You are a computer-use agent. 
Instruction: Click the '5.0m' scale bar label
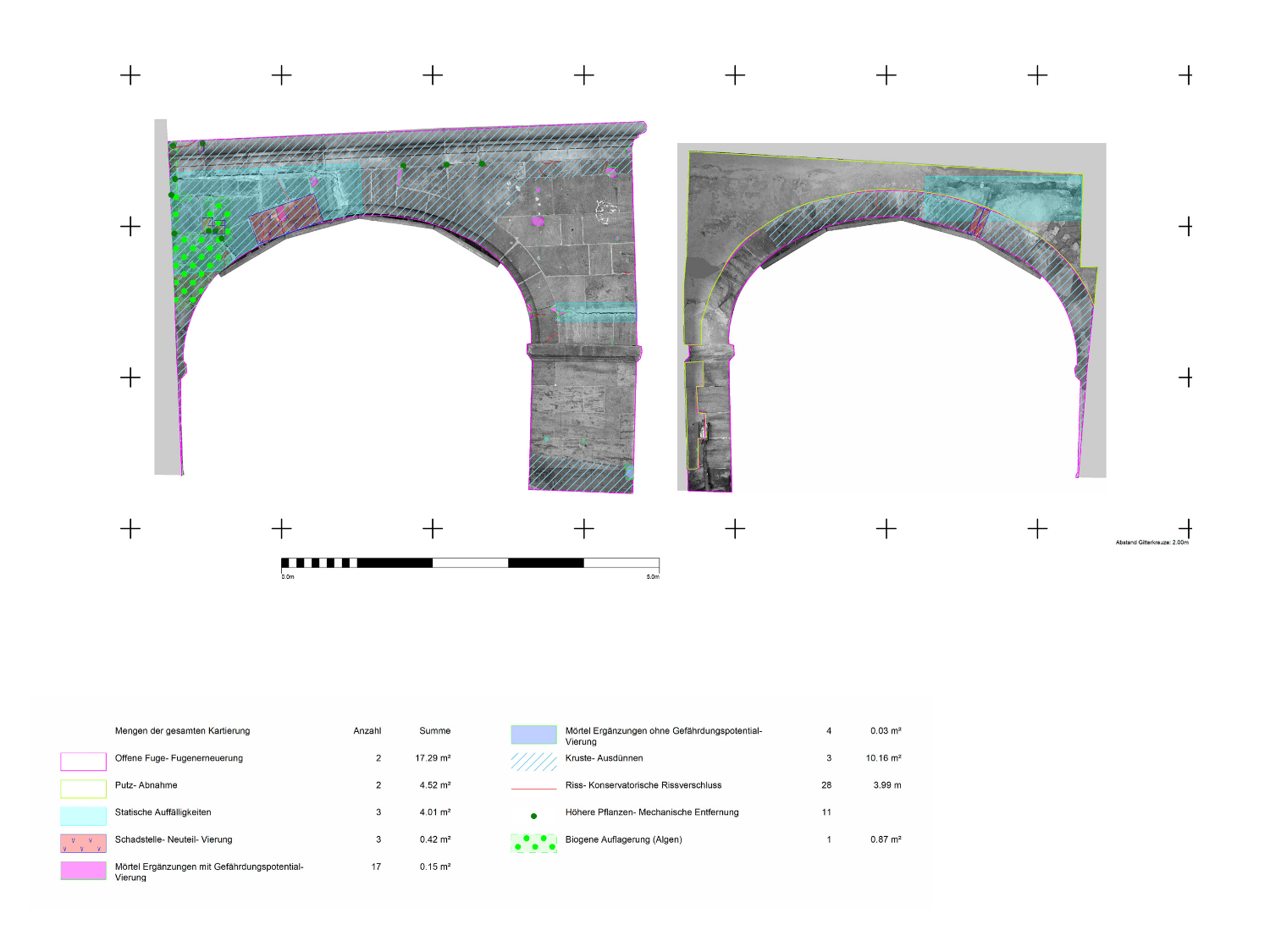653,577
